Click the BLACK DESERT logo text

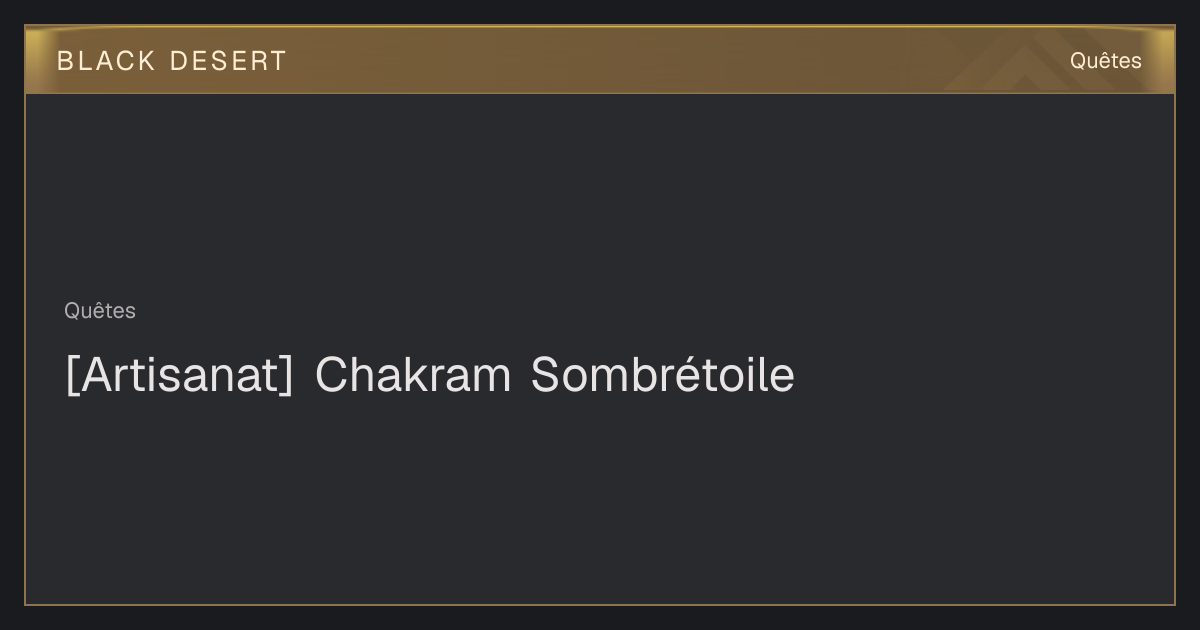point(172,61)
